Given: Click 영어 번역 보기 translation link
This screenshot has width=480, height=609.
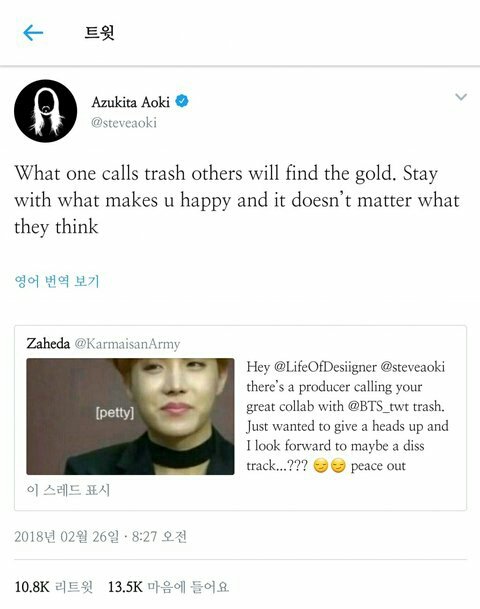Looking at the screenshot, I should (57, 281).
